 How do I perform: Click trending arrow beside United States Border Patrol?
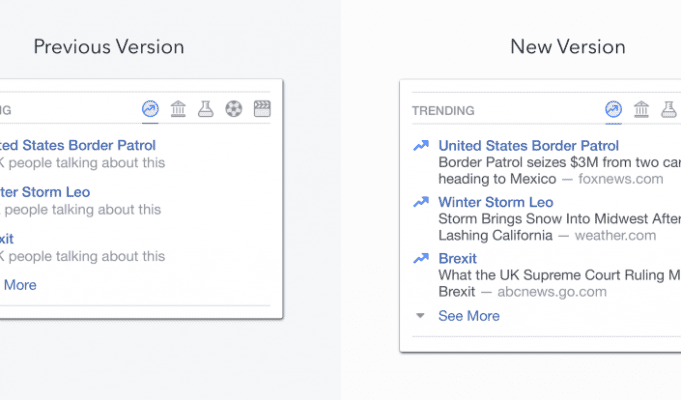click(x=421, y=145)
